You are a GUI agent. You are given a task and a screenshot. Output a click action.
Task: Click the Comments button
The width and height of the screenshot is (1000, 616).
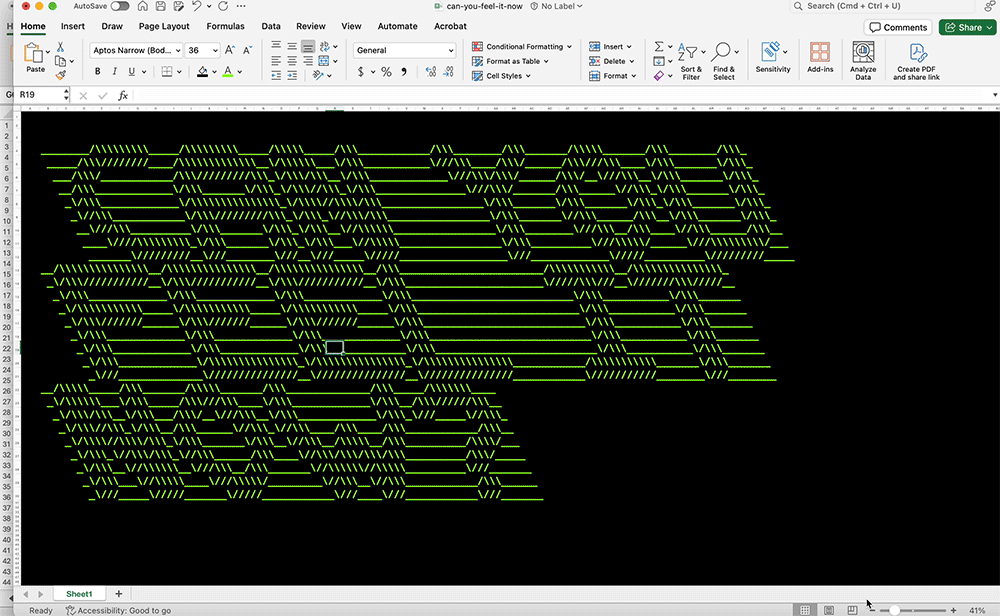(x=898, y=27)
